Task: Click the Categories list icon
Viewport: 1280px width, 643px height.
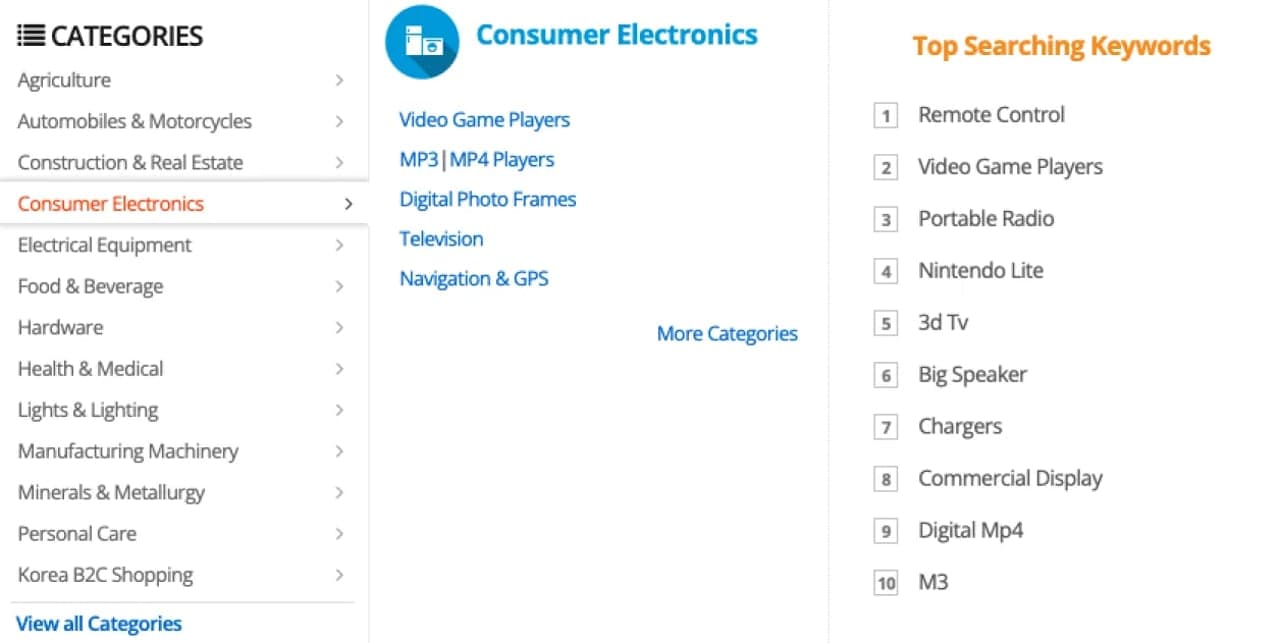Action: click(31, 36)
